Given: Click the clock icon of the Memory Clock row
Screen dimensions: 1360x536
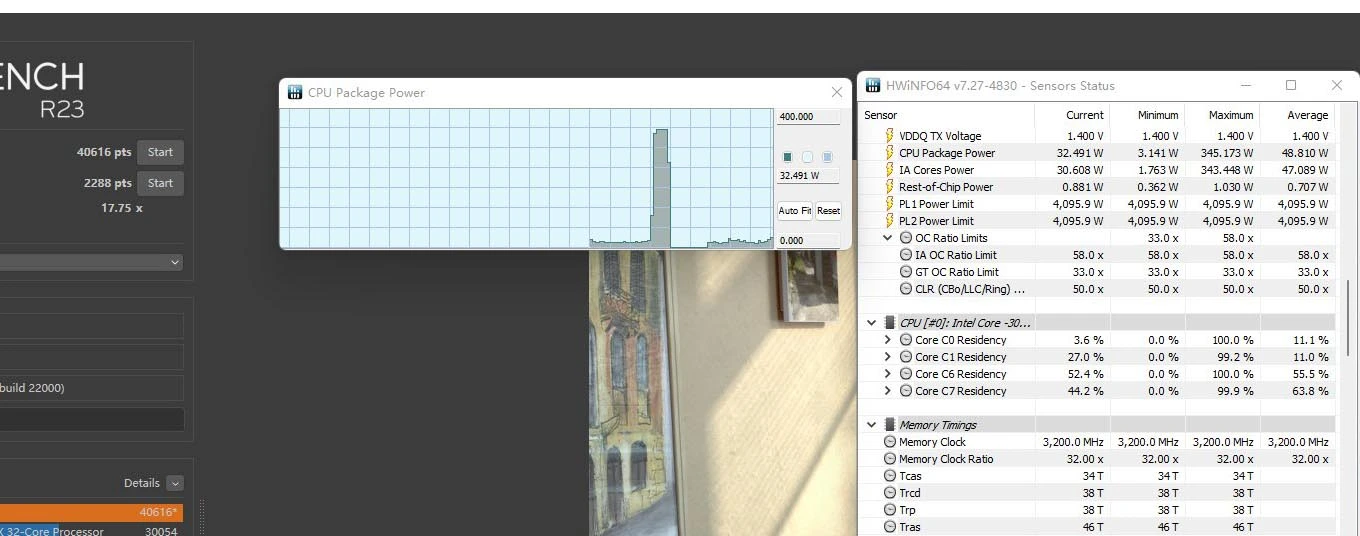Looking at the screenshot, I should pos(890,442).
